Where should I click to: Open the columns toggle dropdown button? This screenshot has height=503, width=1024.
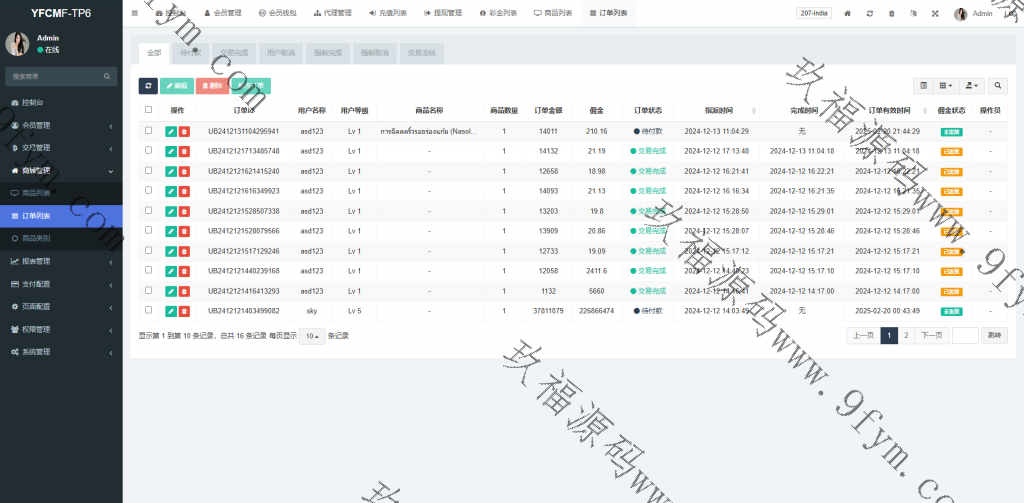946,86
